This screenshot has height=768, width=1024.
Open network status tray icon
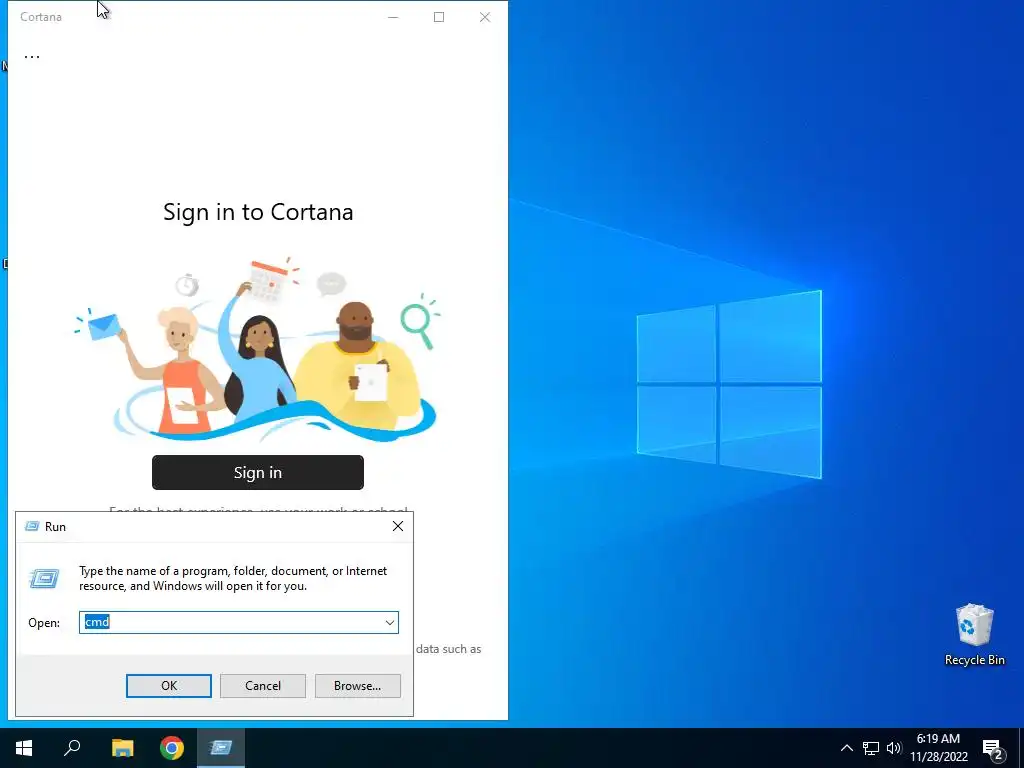[871, 748]
